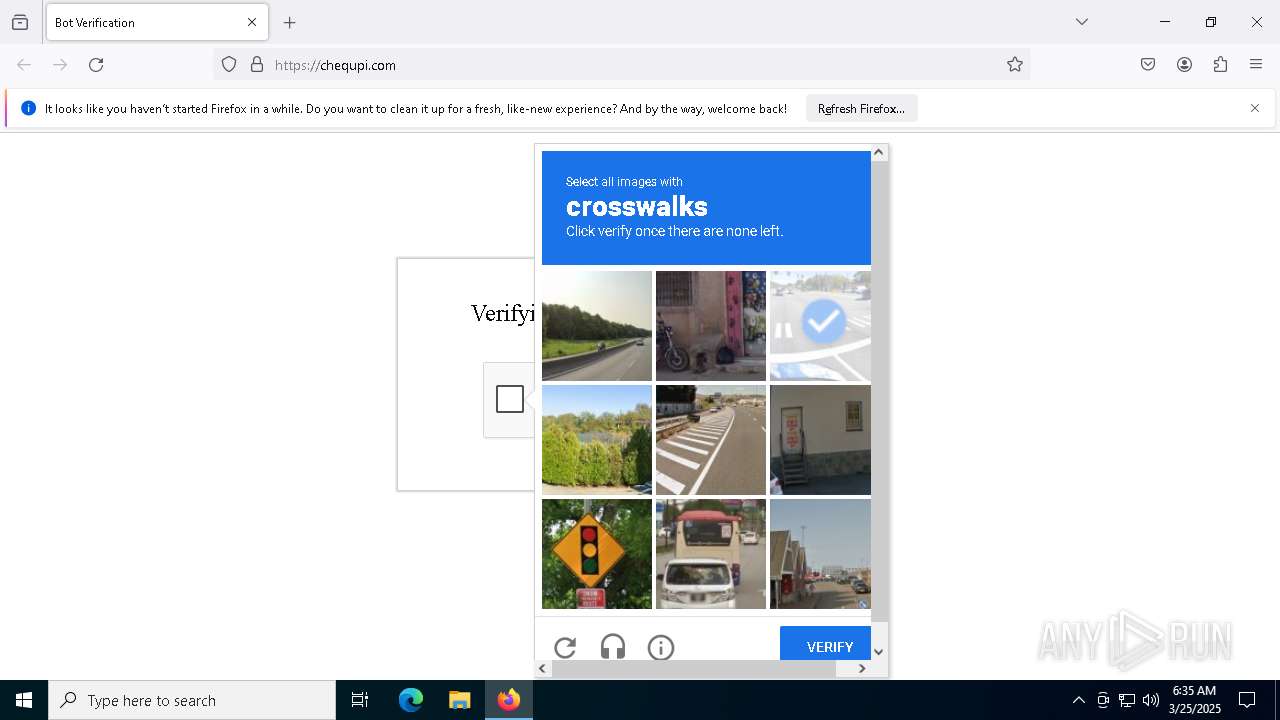Viewport: 1280px width, 720px height.
Task: Launch Microsoft Edge from the taskbar
Action: click(411, 700)
